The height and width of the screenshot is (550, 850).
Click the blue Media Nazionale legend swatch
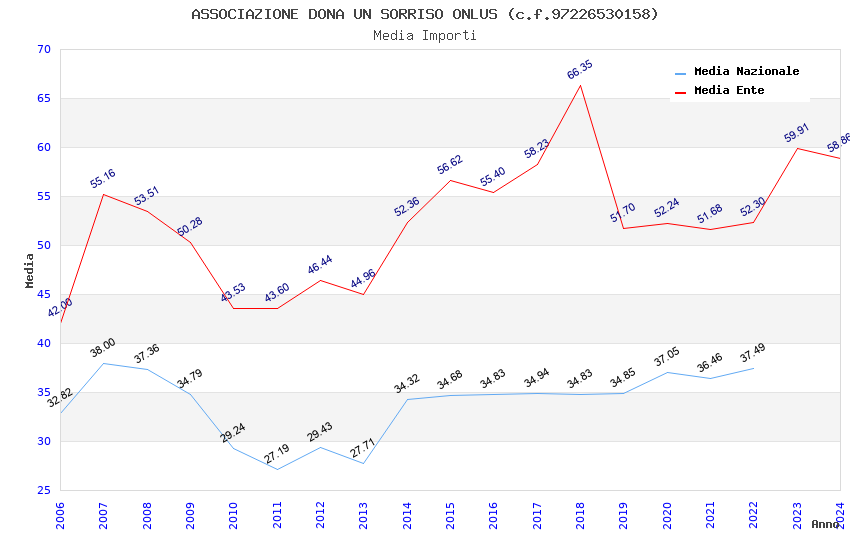point(680,73)
